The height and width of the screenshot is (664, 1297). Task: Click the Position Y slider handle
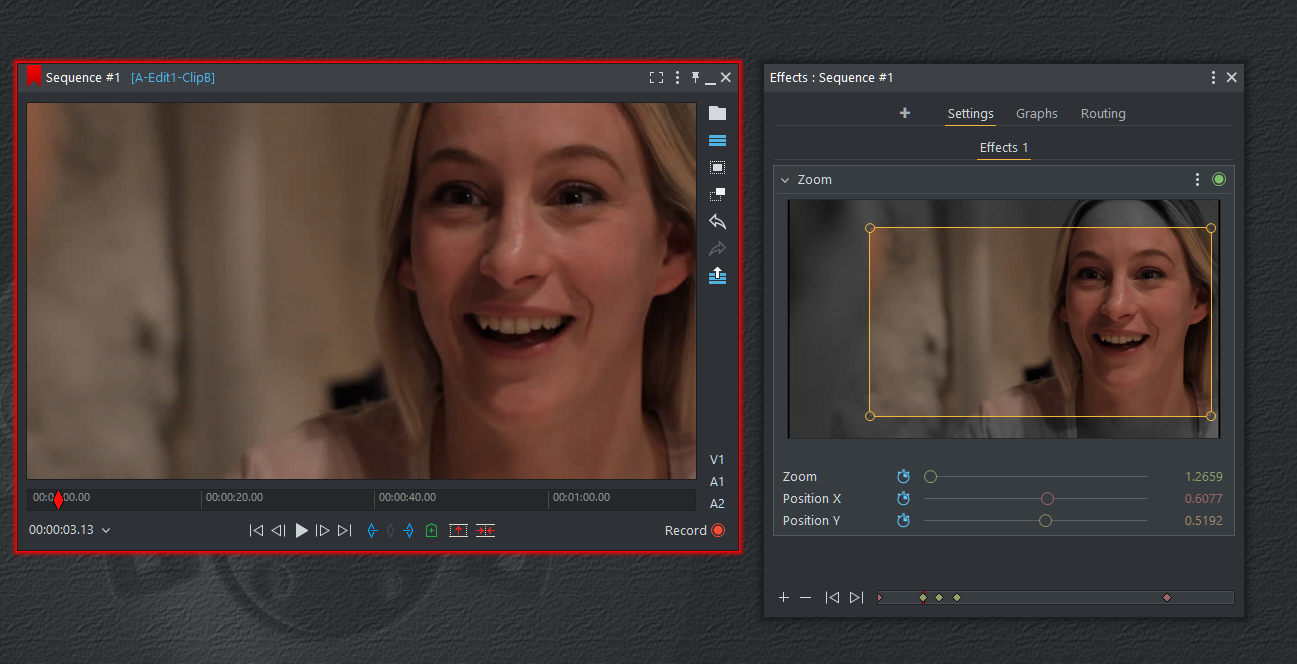click(1046, 521)
